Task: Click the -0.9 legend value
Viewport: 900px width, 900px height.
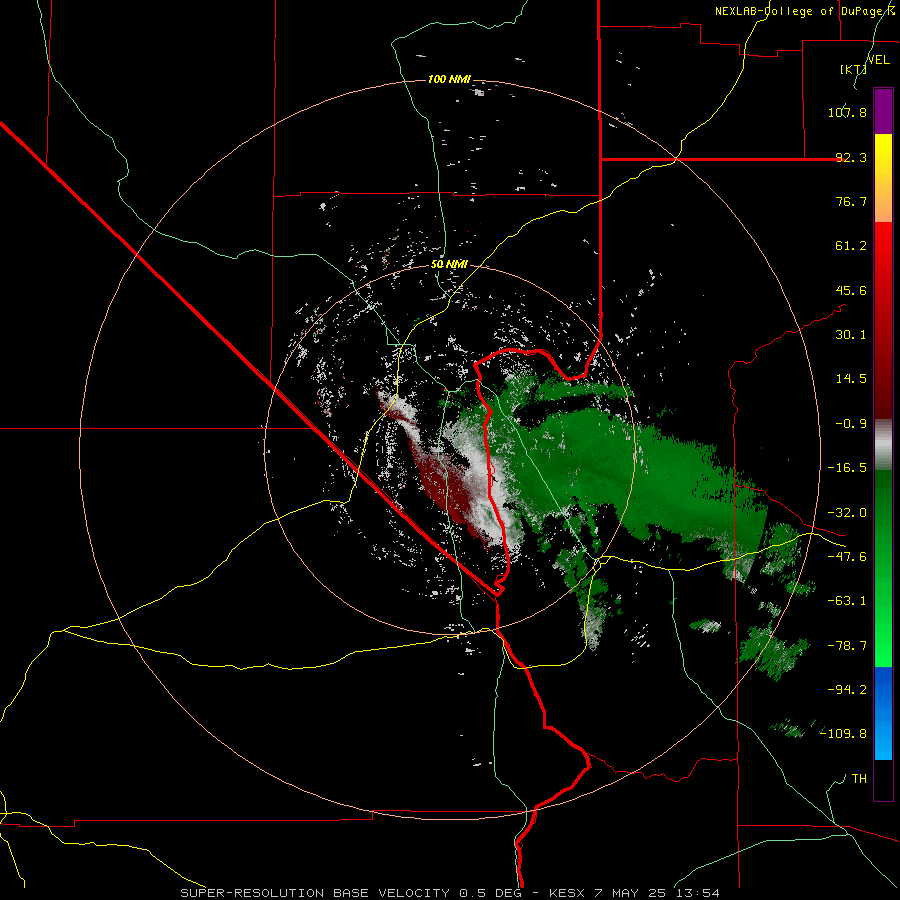Action: coord(851,424)
